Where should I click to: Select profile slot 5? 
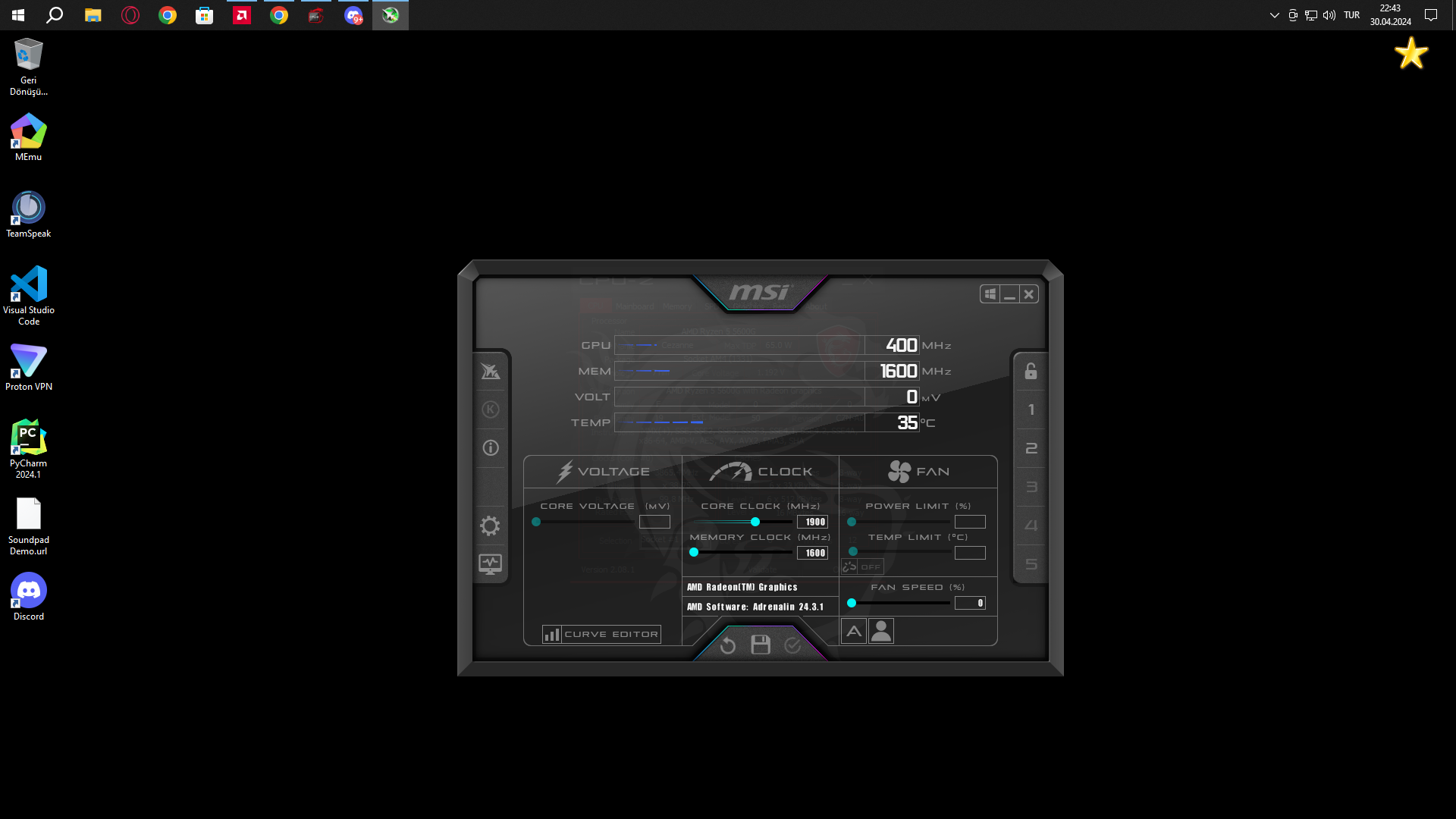pos(1031,564)
